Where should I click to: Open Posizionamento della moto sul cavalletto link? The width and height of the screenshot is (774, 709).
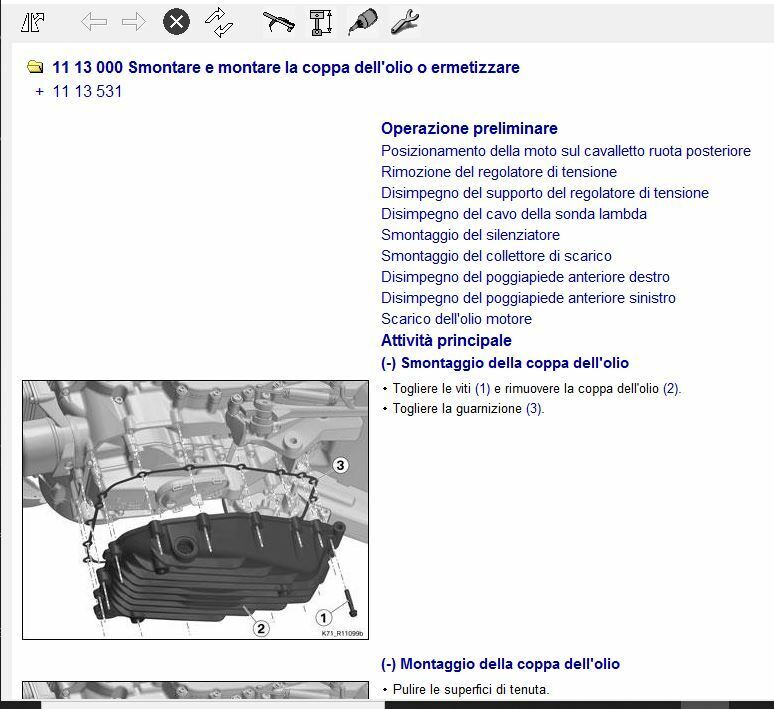[565, 151]
